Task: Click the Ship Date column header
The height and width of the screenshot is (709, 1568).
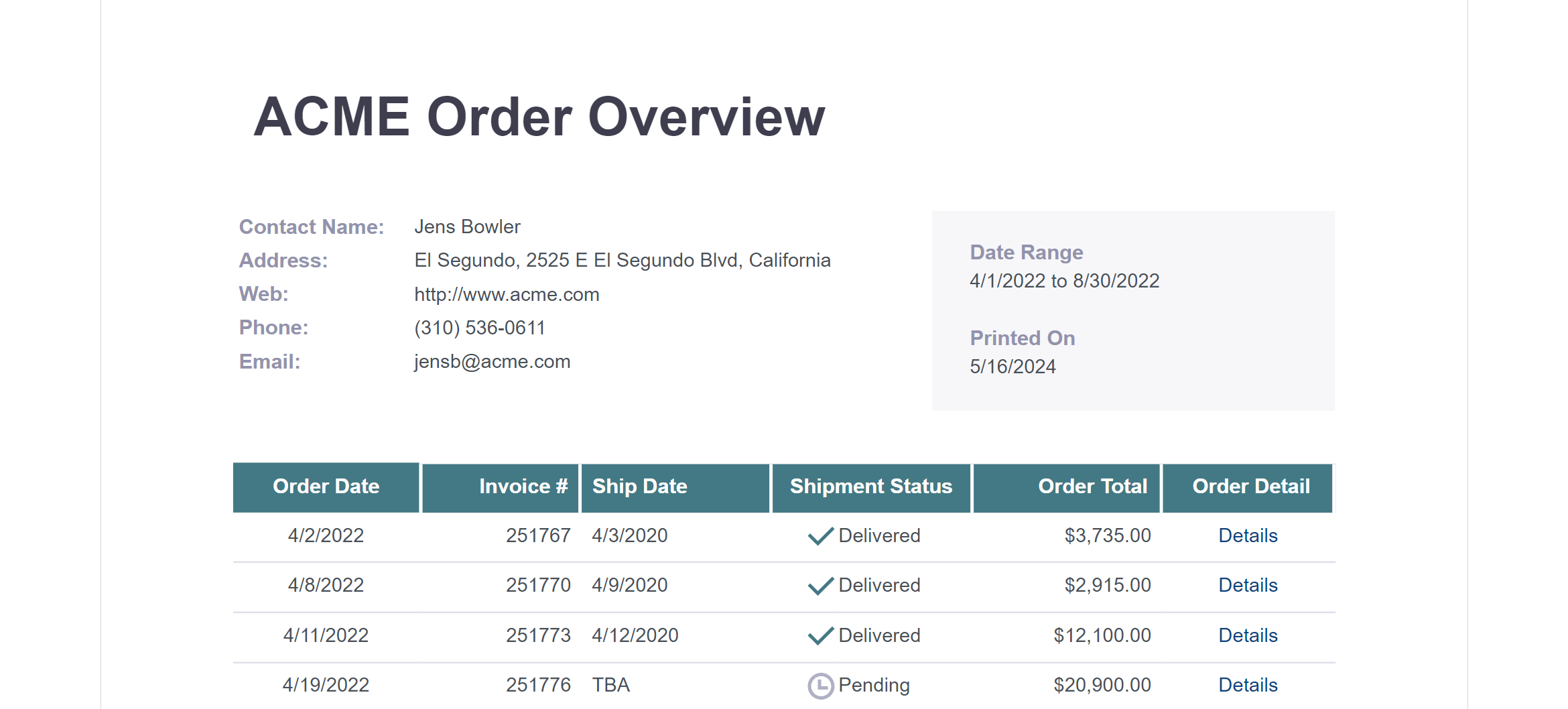Action: tap(639, 487)
